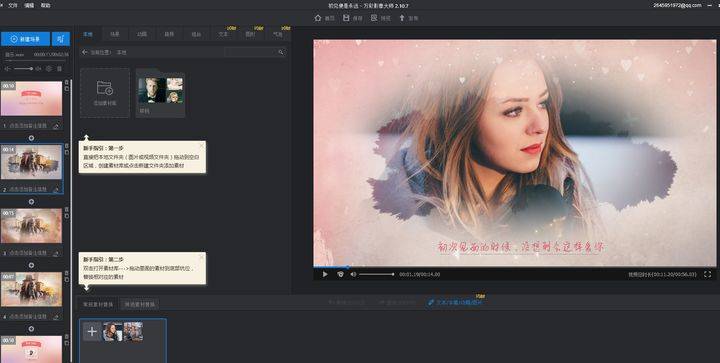Click copy icon beside scene 1
720x363 pixels.
pos(67,89)
